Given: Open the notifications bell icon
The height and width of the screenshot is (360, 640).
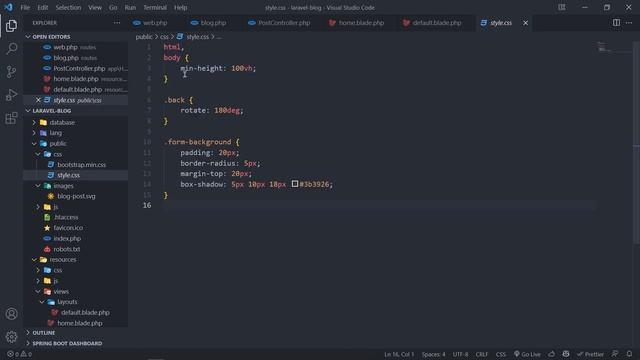Looking at the screenshot, I should coord(629,354).
